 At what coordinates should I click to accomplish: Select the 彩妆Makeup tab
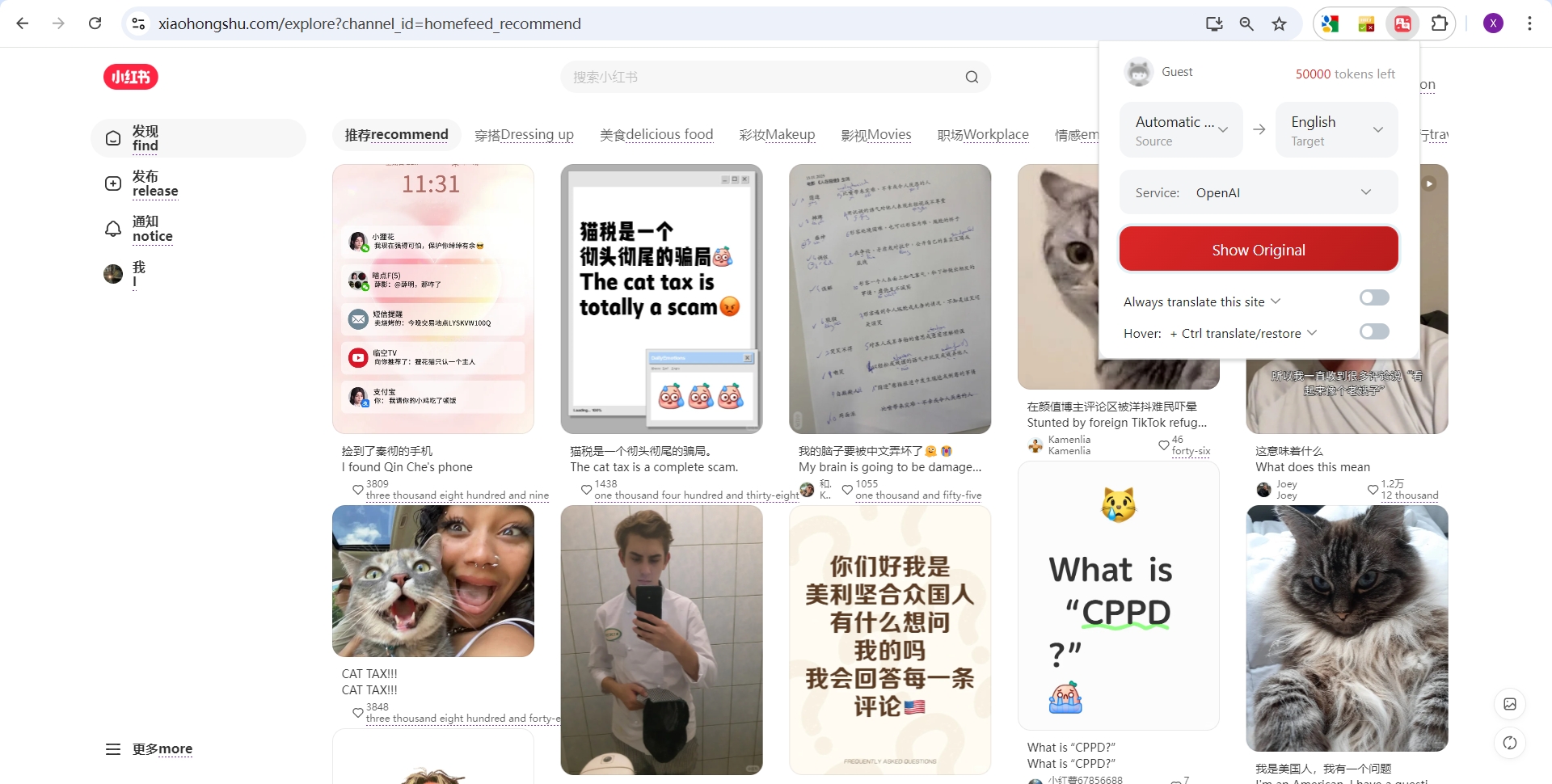pos(777,134)
